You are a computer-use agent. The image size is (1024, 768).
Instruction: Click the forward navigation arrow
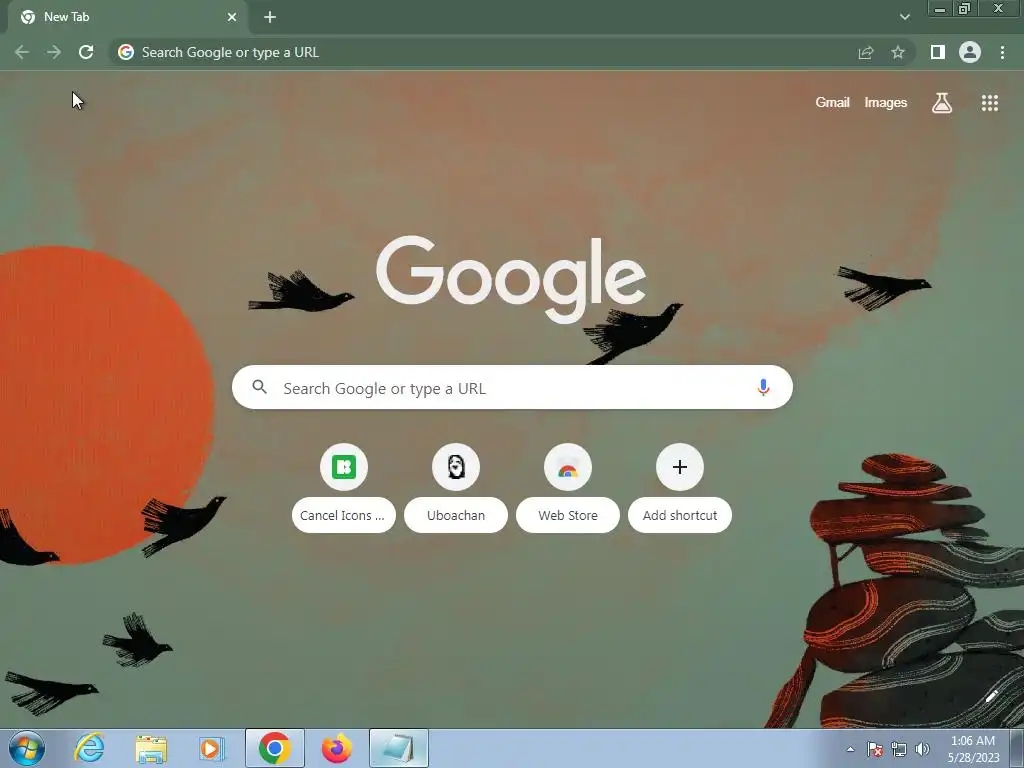(x=54, y=52)
